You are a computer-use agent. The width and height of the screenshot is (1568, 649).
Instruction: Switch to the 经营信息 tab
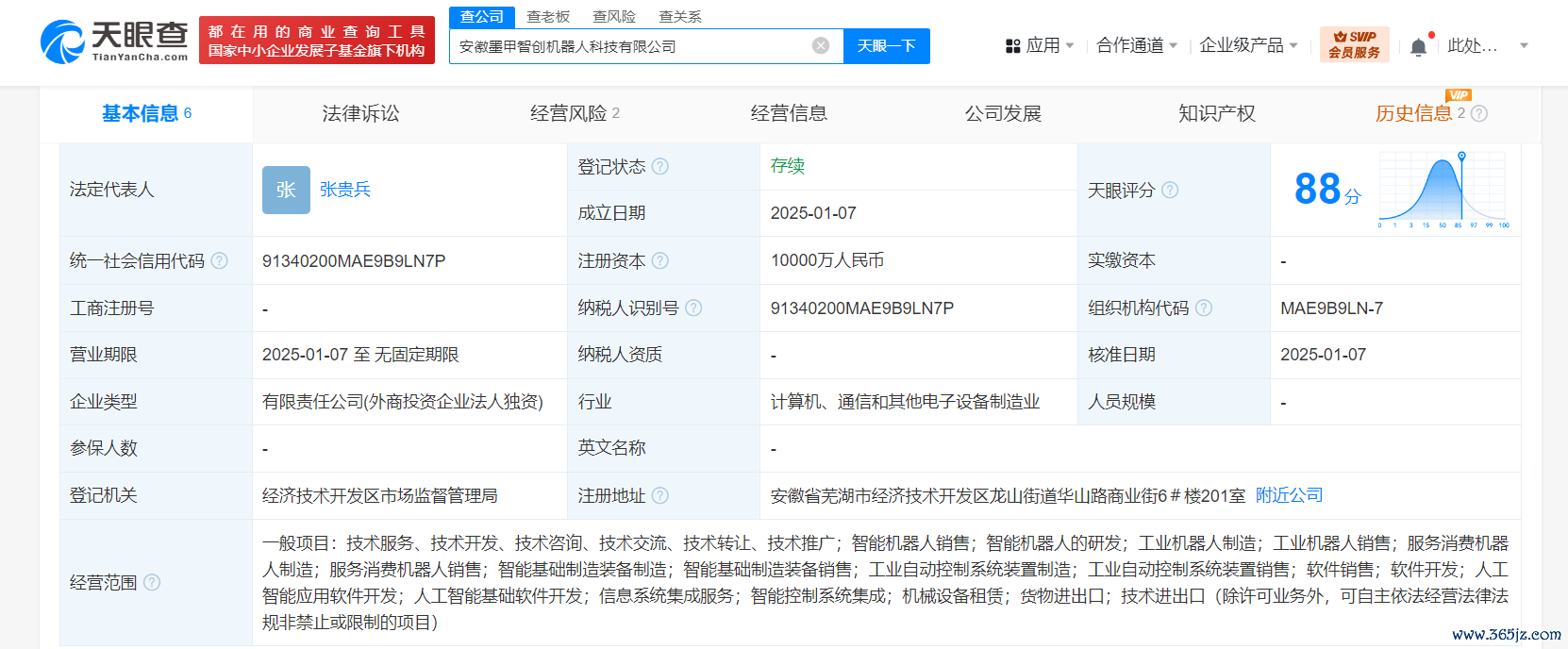point(789,113)
